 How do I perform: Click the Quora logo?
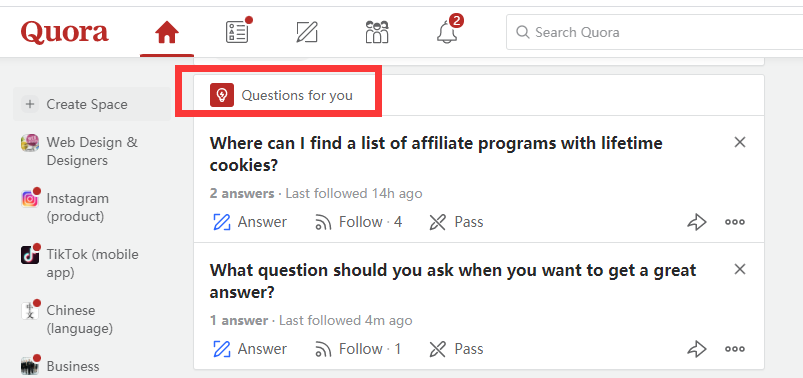click(x=65, y=32)
